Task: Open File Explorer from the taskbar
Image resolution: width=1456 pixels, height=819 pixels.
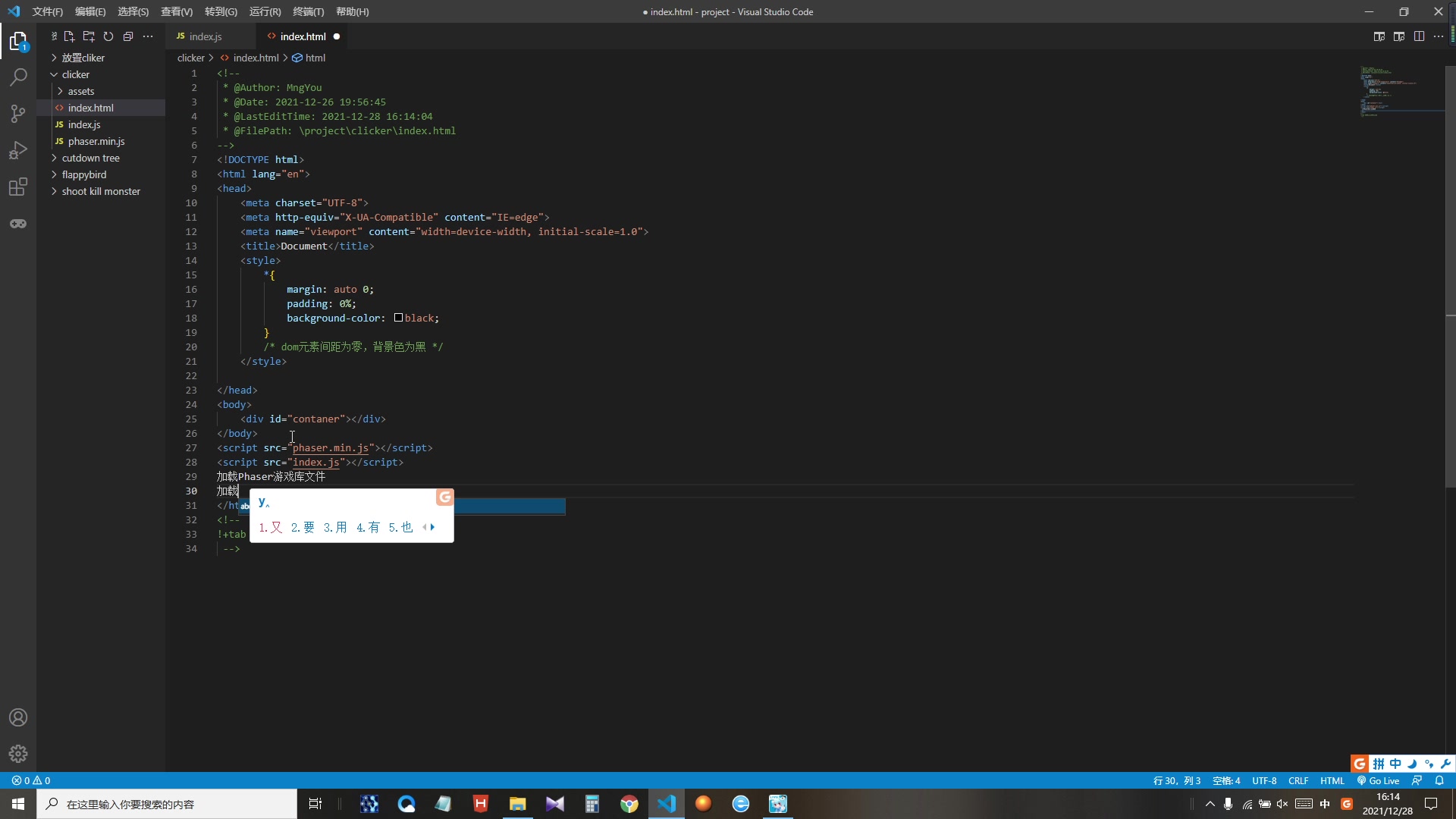Action: pyautogui.click(x=518, y=804)
